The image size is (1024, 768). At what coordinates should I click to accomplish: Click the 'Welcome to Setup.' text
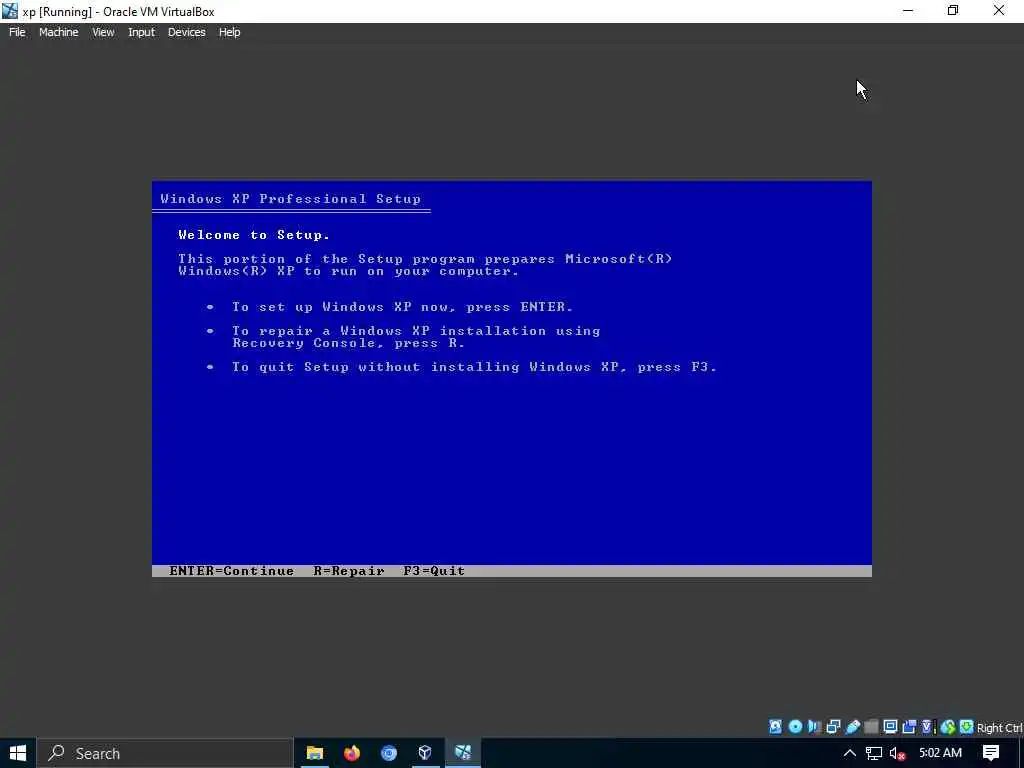click(x=254, y=234)
